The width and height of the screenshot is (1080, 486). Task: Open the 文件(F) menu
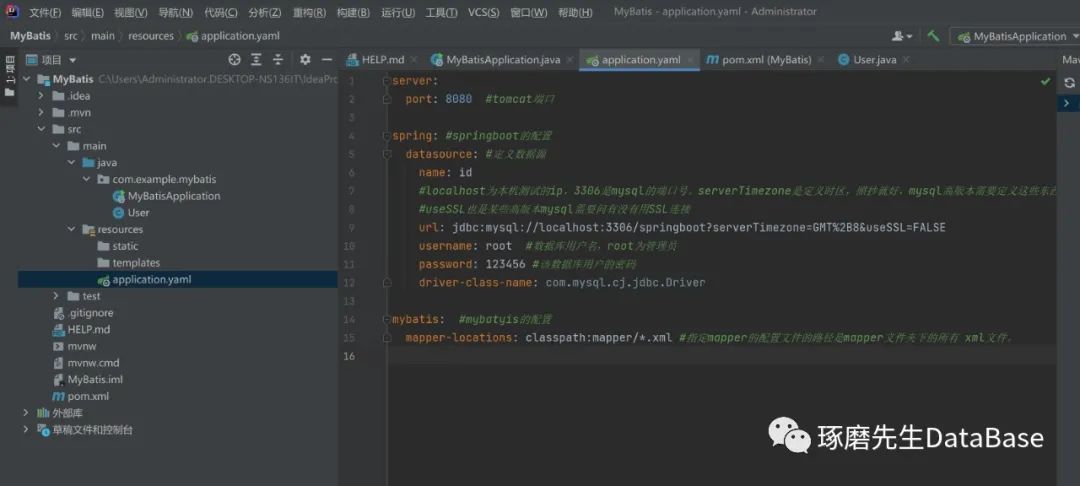point(45,12)
